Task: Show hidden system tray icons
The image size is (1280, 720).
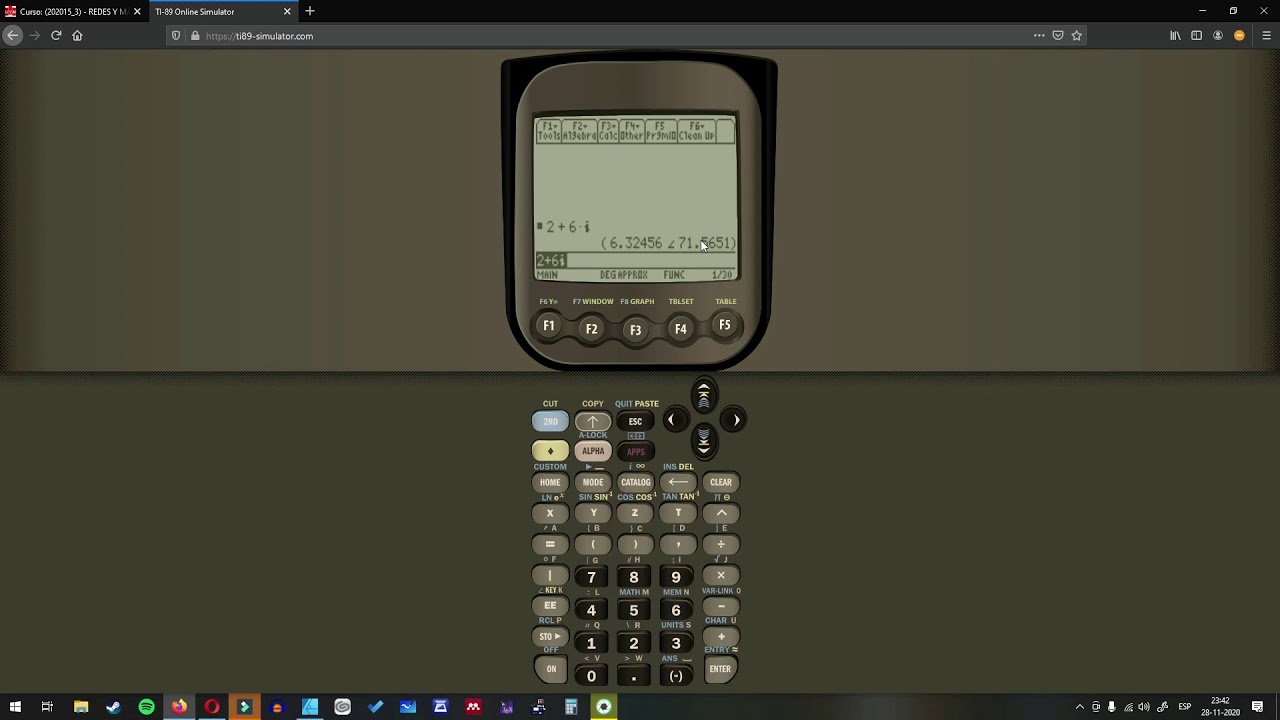Action: 1079,707
